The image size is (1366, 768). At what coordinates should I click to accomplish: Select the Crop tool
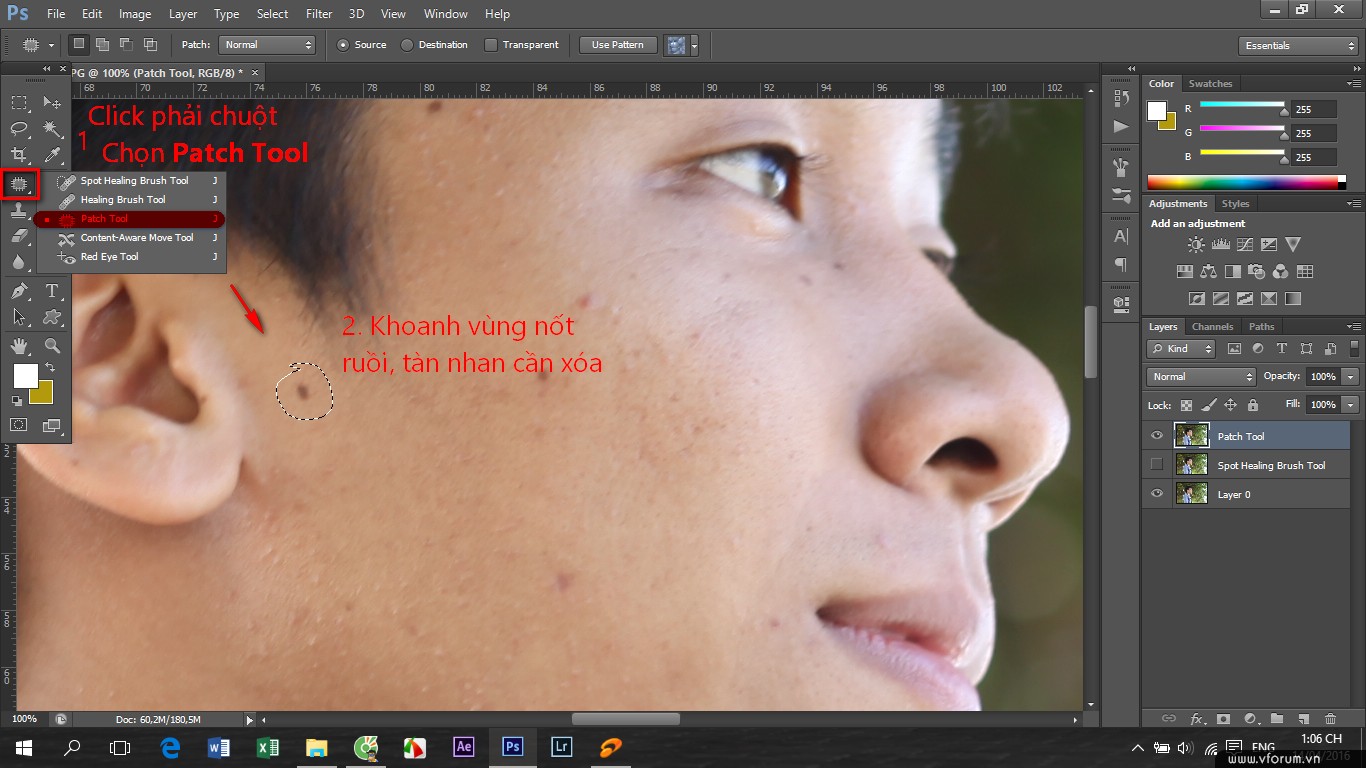pyautogui.click(x=19, y=155)
